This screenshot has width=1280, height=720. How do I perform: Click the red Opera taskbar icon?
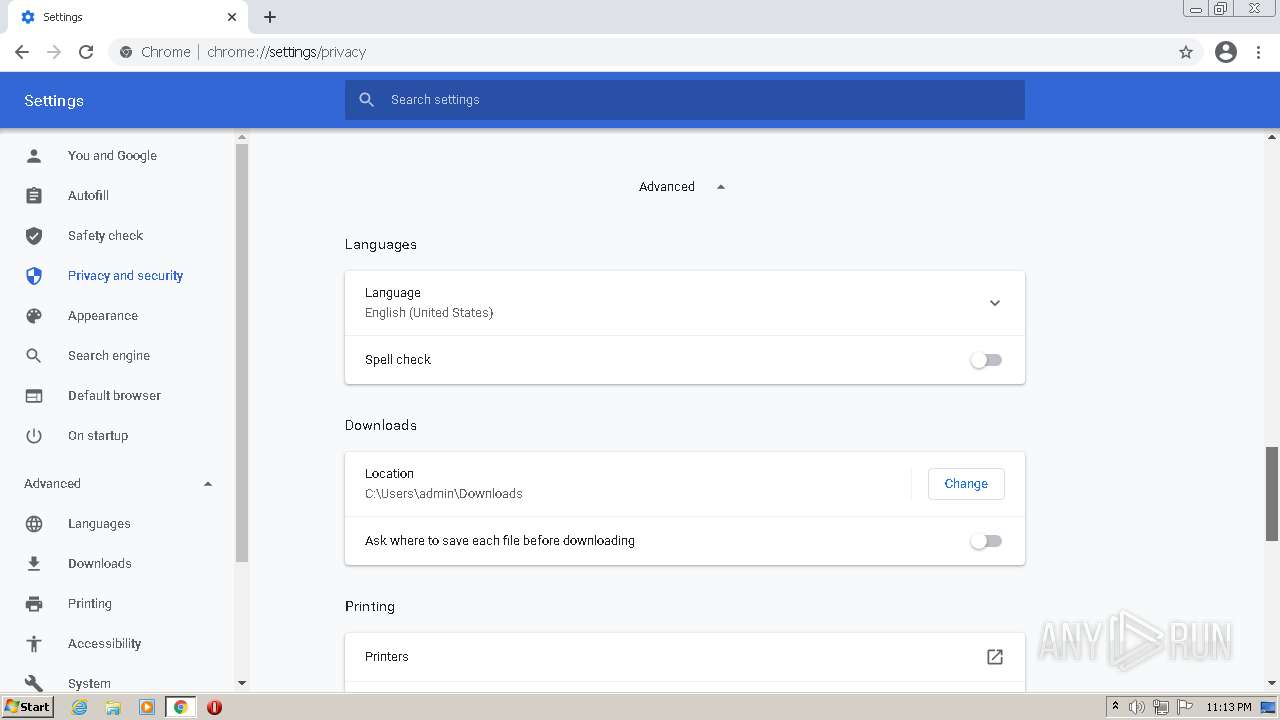(214, 707)
